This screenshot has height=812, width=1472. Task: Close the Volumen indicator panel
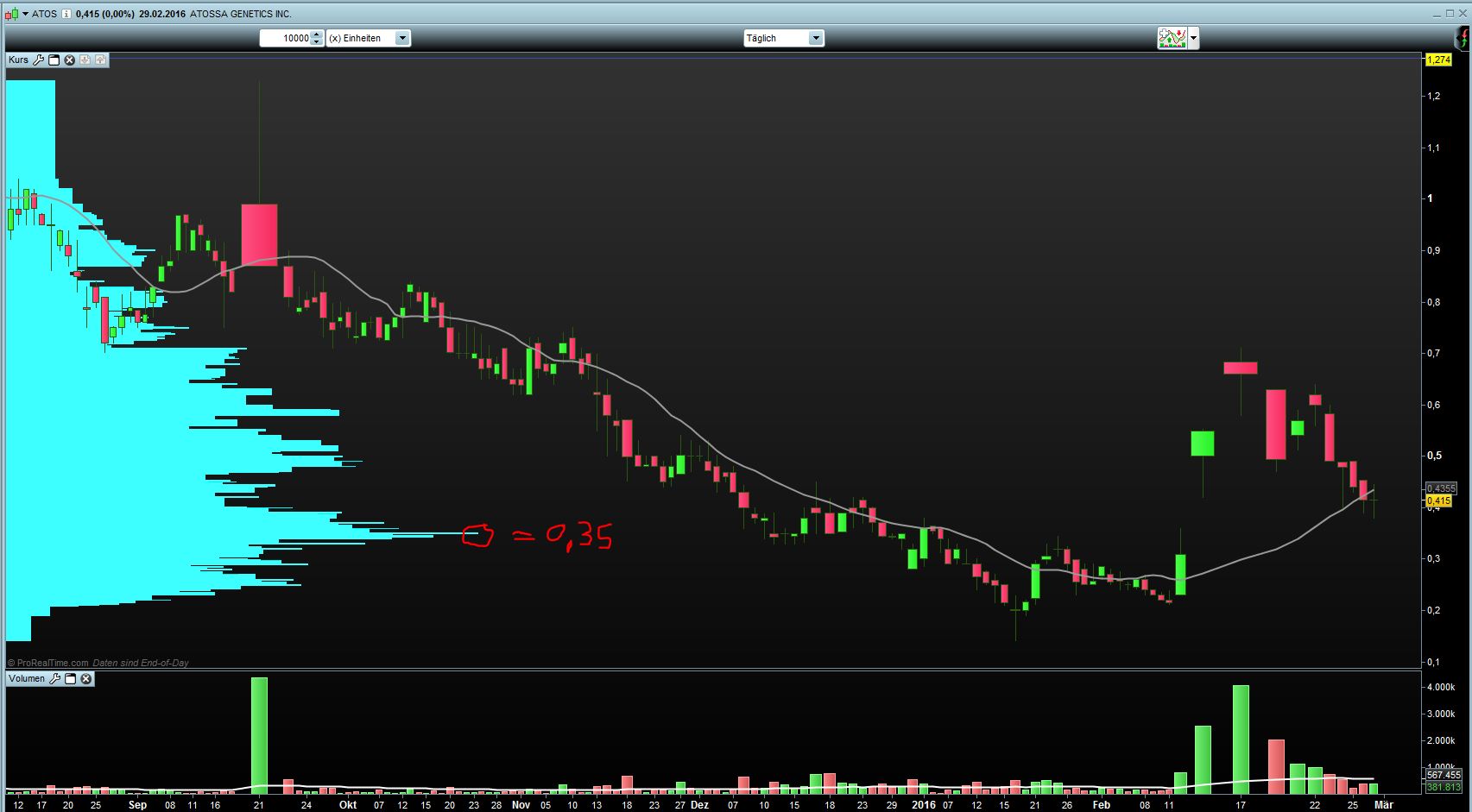point(85,679)
